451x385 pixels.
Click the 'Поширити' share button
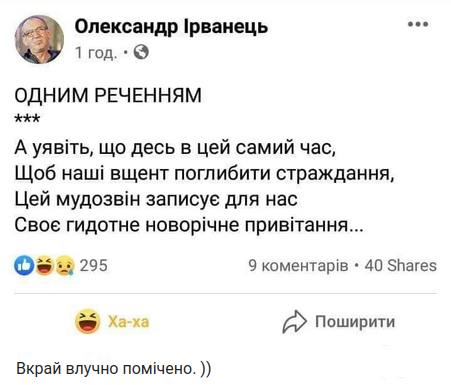tap(339, 322)
